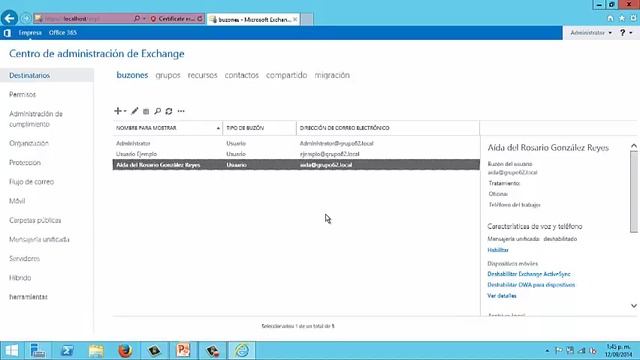Sort by DIRECCIÓN DE CORREO ELECTRÓNICO column
This screenshot has height=360, width=640.
pos(388,128)
